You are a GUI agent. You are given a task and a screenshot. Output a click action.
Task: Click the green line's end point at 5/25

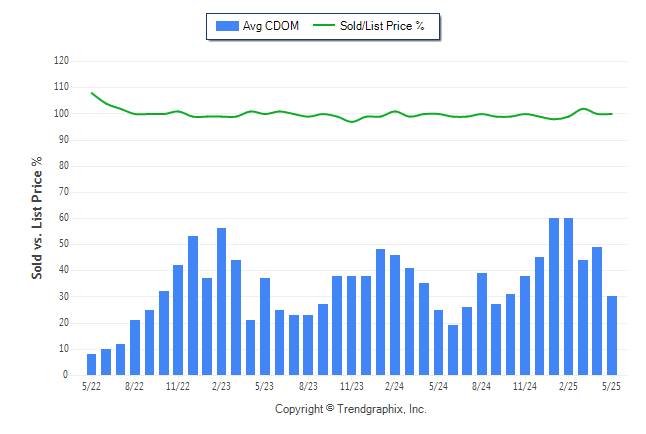[x=612, y=114]
